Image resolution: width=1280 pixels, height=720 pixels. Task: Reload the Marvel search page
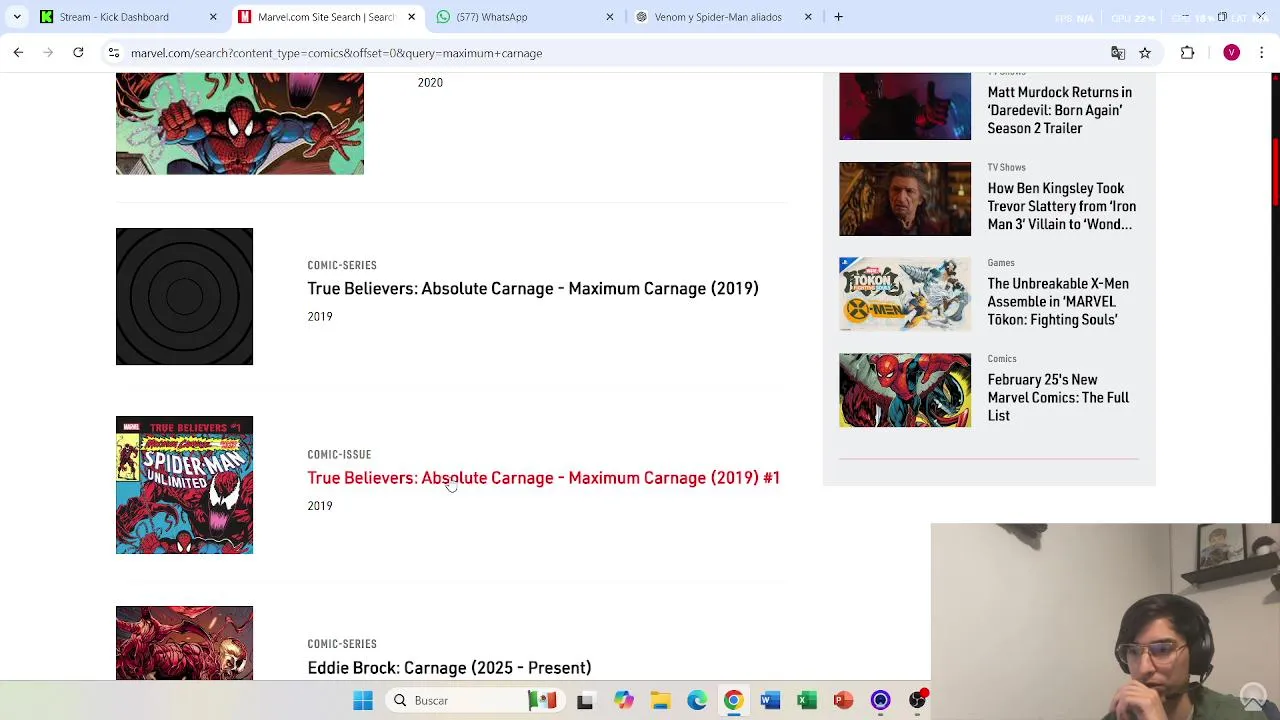coord(78,53)
